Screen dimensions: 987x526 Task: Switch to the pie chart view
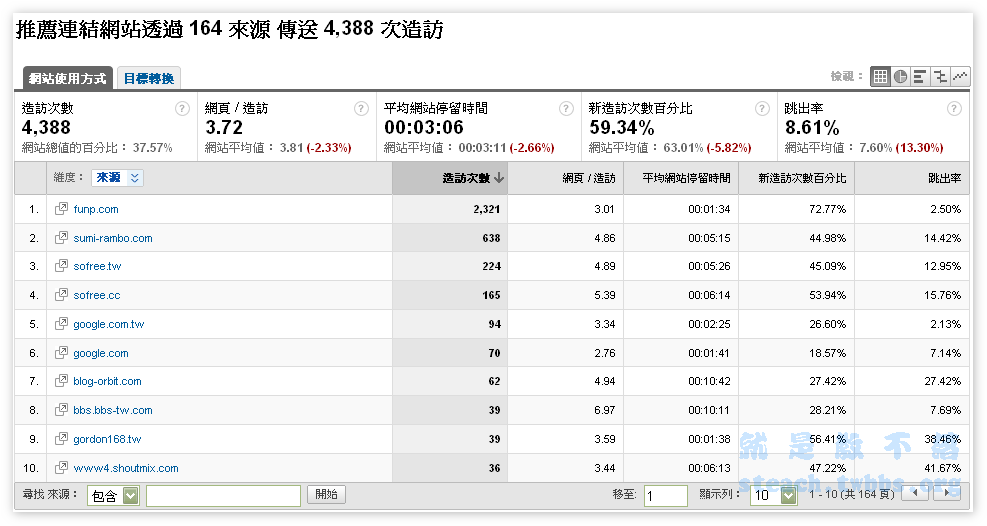click(900, 76)
